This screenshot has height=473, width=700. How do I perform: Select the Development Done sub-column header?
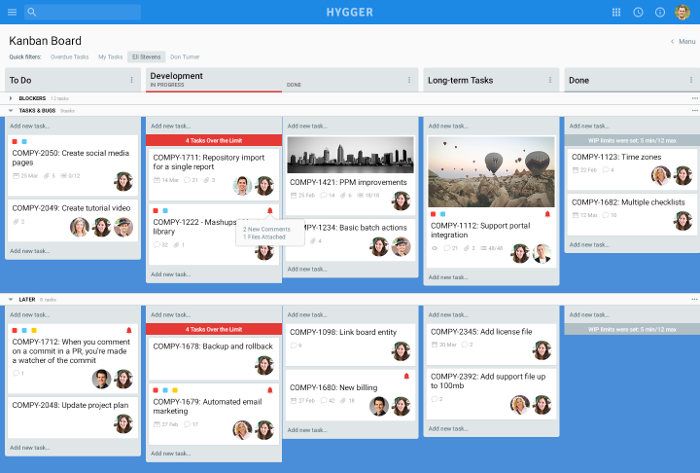click(294, 85)
